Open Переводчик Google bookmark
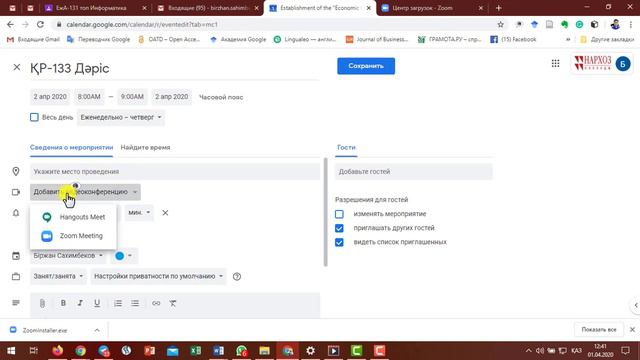This screenshot has width=640, height=360. click(98, 40)
